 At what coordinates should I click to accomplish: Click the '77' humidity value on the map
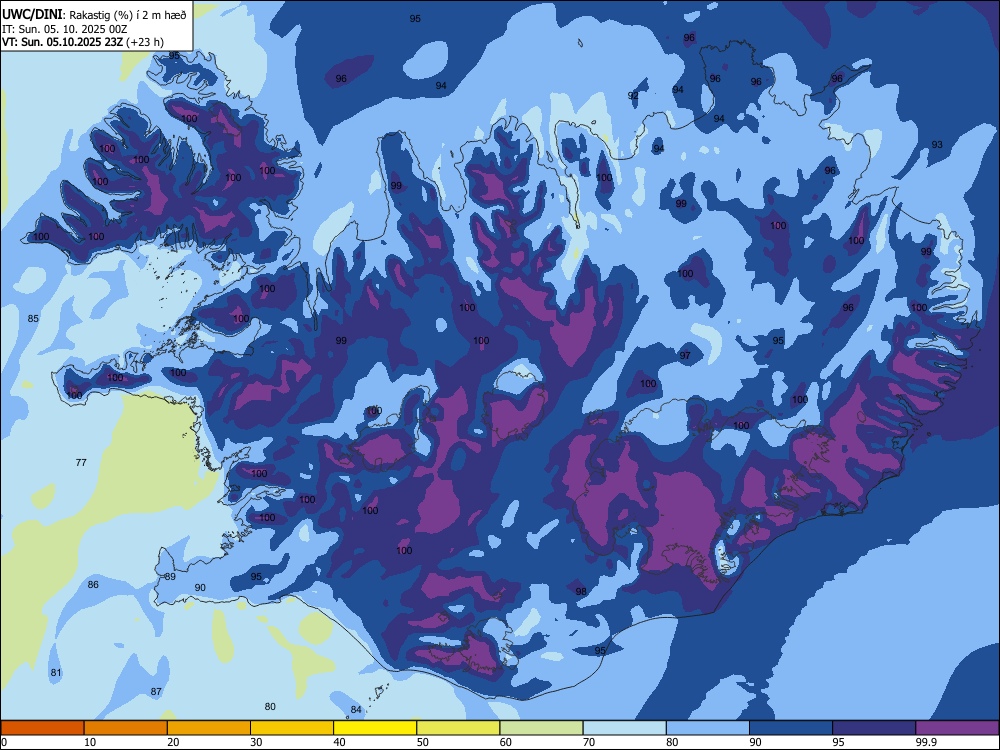pos(81,462)
